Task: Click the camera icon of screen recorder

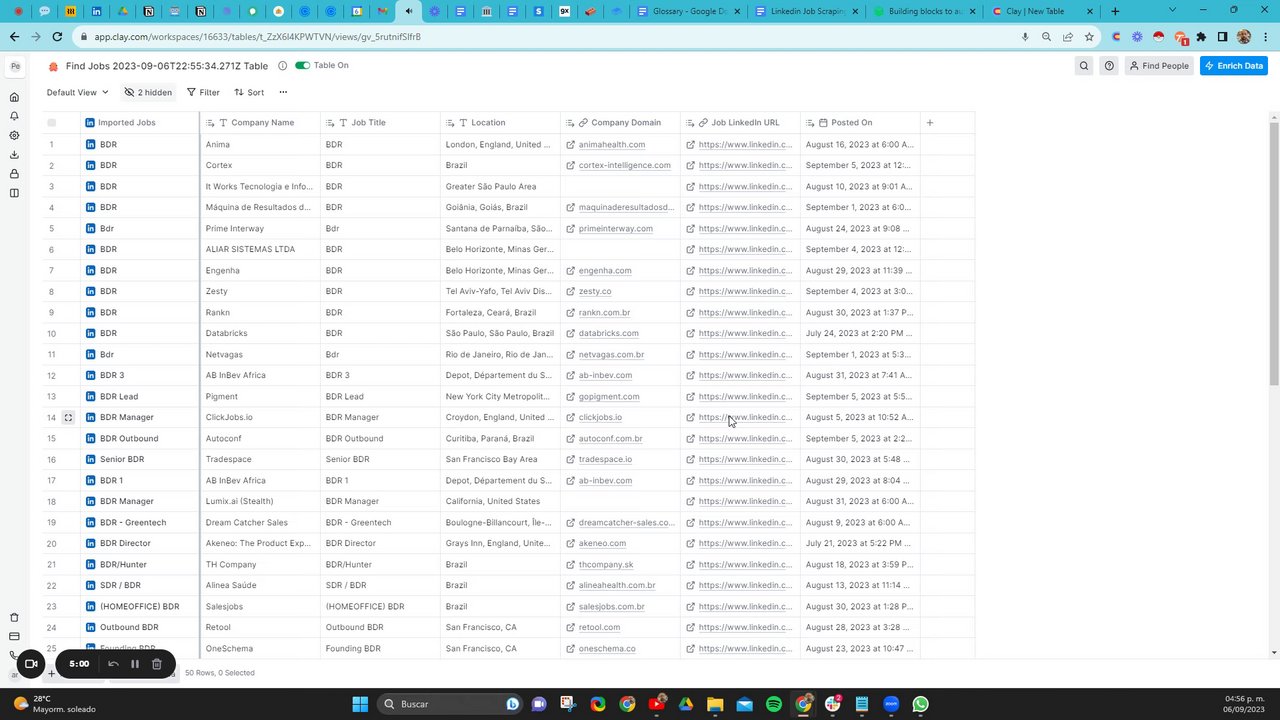Action: pyautogui.click(x=31, y=664)
